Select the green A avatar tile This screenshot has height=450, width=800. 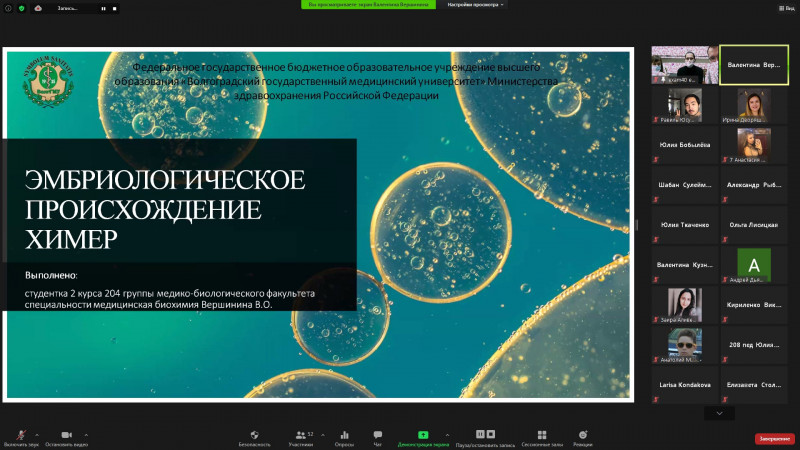click(x=754, y=265)
